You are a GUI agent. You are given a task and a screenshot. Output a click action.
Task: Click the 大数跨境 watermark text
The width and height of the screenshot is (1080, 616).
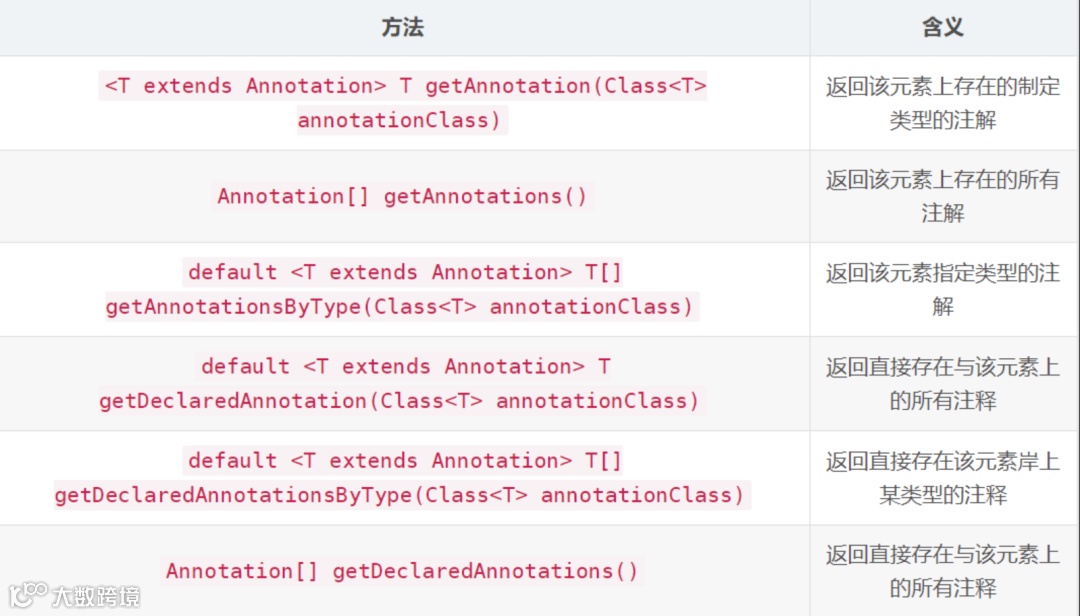pos(96,596)
